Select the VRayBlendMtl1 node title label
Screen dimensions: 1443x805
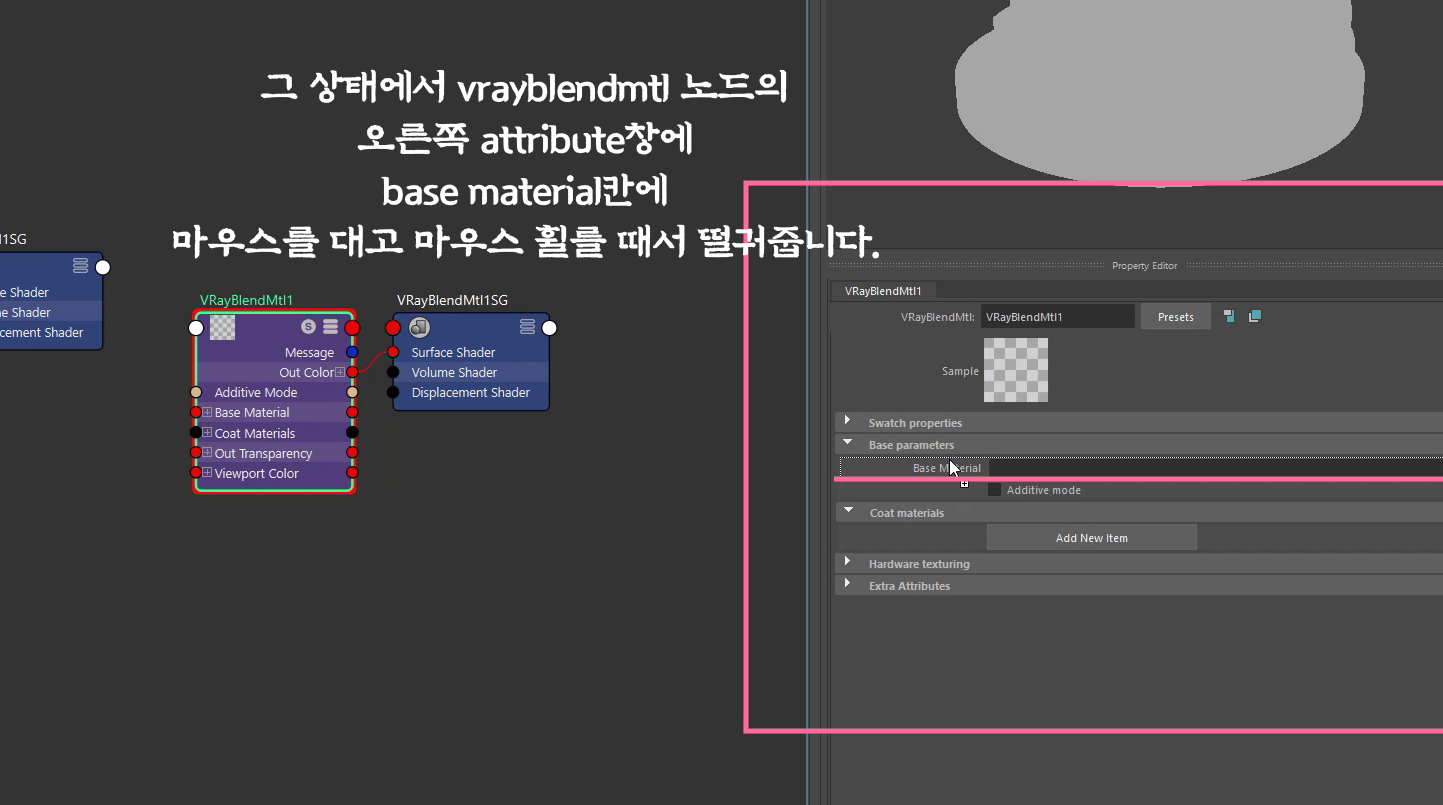(x=246, y=300)
